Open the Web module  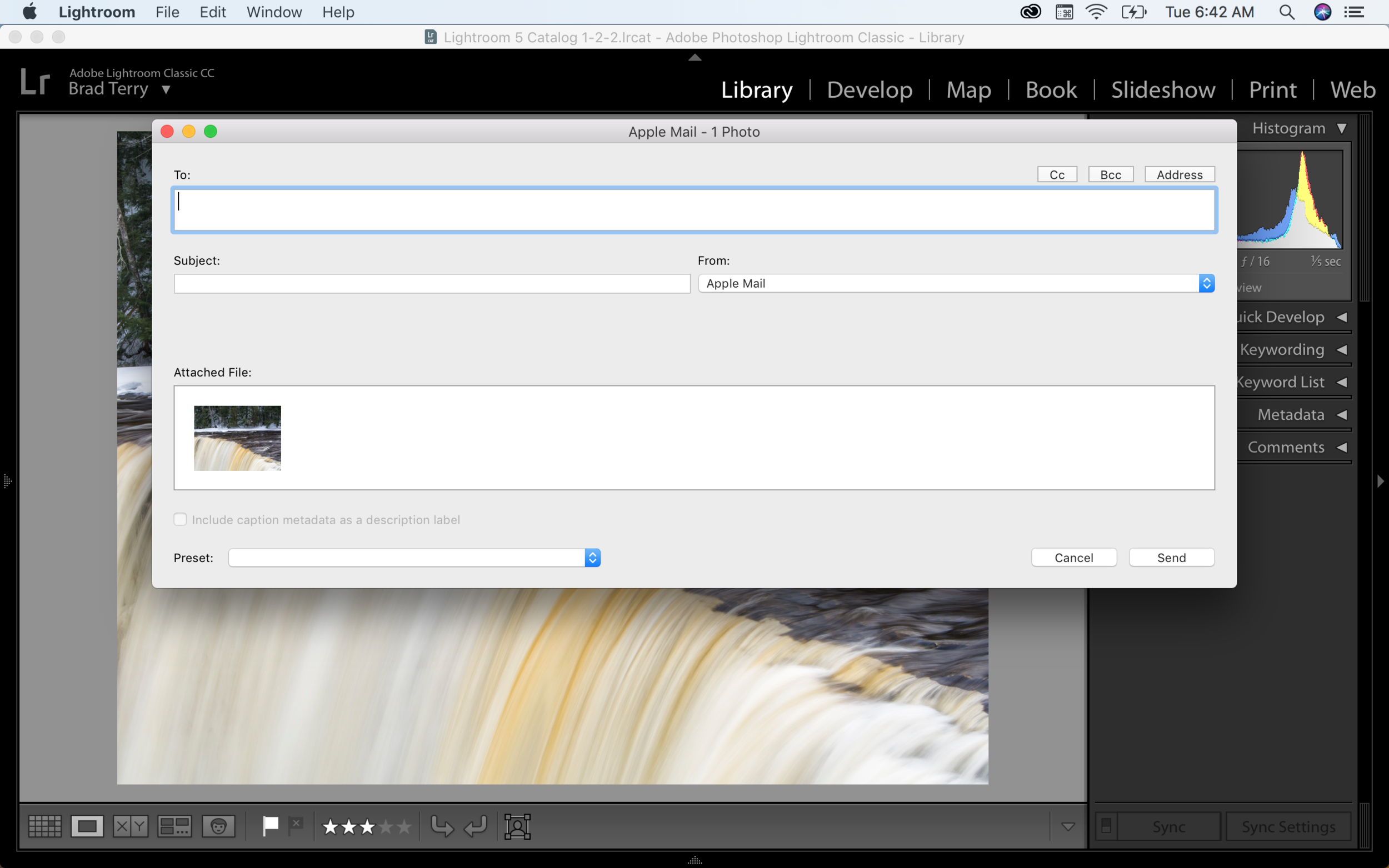pyautogui.click(x=1353, y=89)
